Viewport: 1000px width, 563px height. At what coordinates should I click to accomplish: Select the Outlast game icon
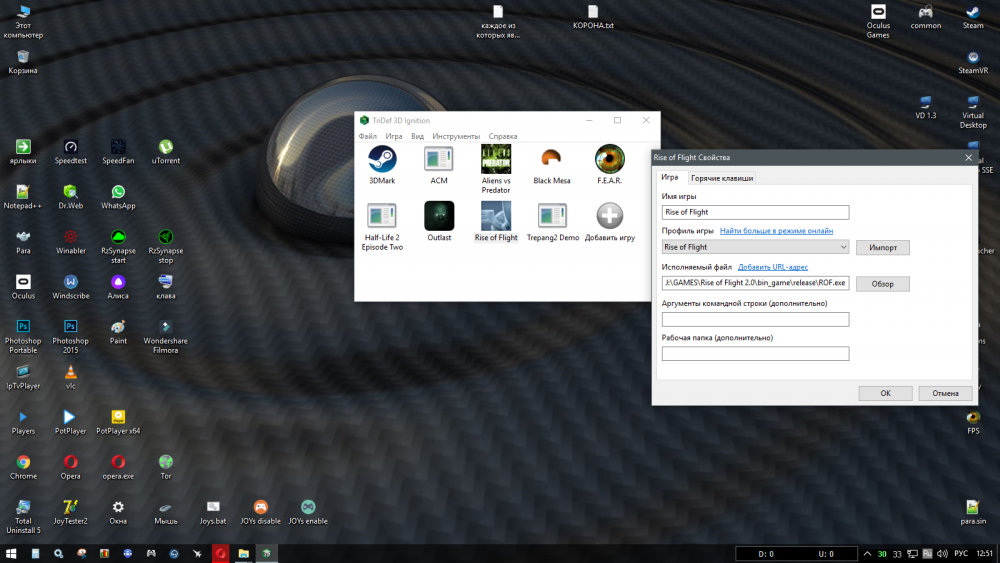click(x=439, y=216)
